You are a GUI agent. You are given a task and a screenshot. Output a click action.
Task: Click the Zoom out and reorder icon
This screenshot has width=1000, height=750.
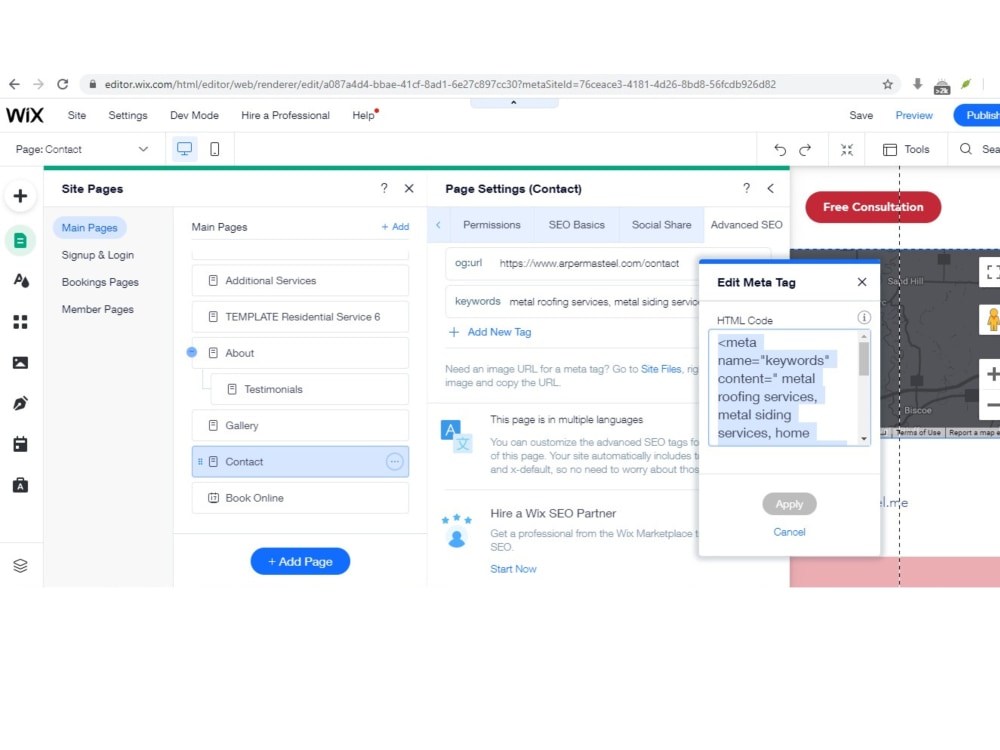[847, 149]
